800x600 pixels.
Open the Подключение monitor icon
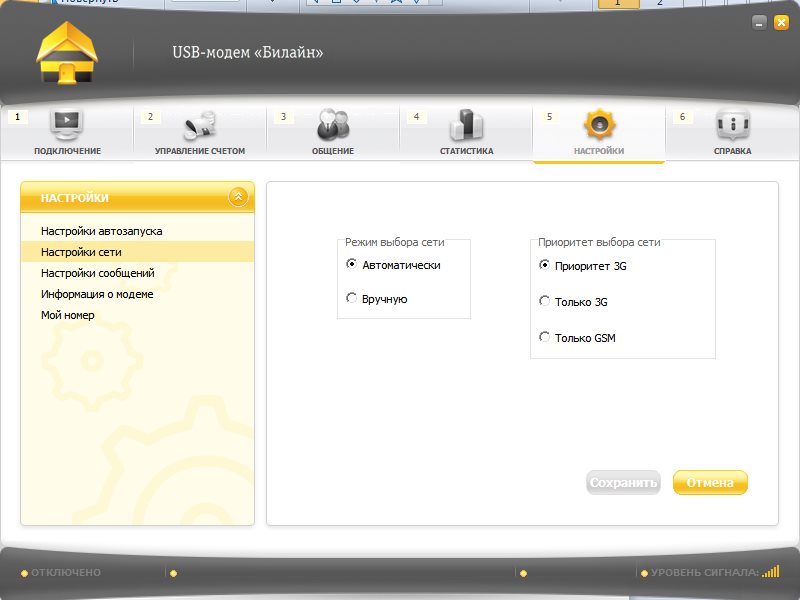[67, 125]
